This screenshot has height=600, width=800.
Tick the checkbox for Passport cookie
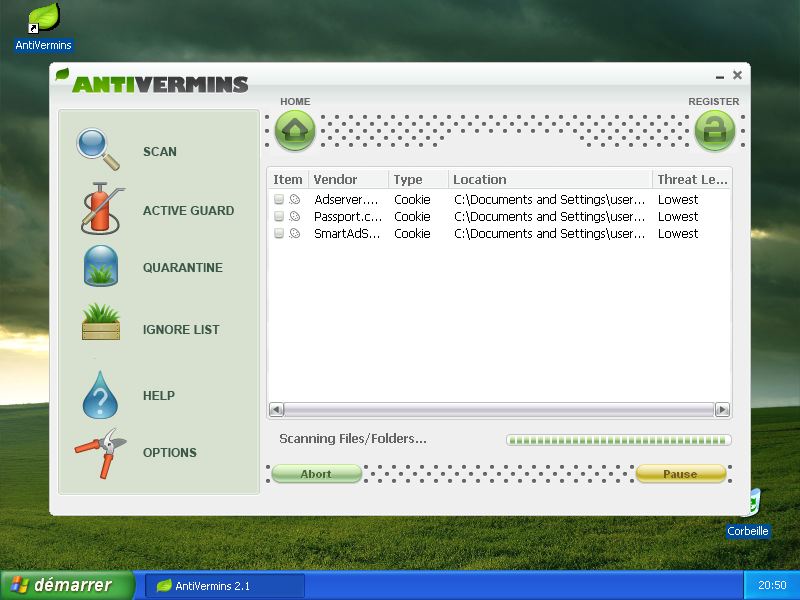[279, 216]
